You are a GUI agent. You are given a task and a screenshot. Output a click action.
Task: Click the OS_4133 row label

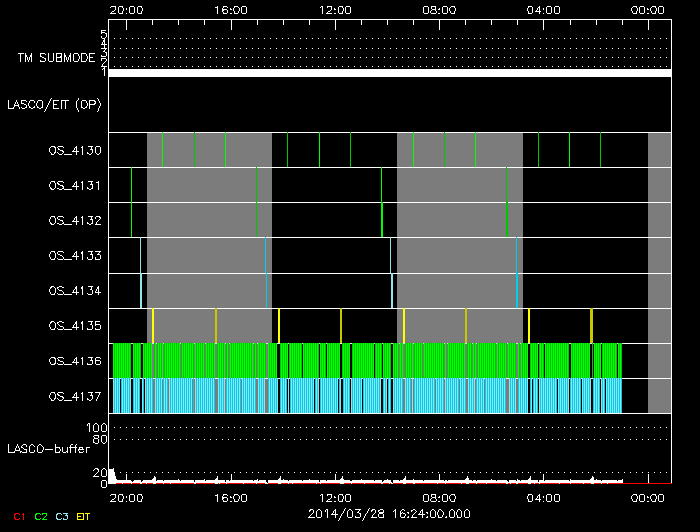(74, 256)
